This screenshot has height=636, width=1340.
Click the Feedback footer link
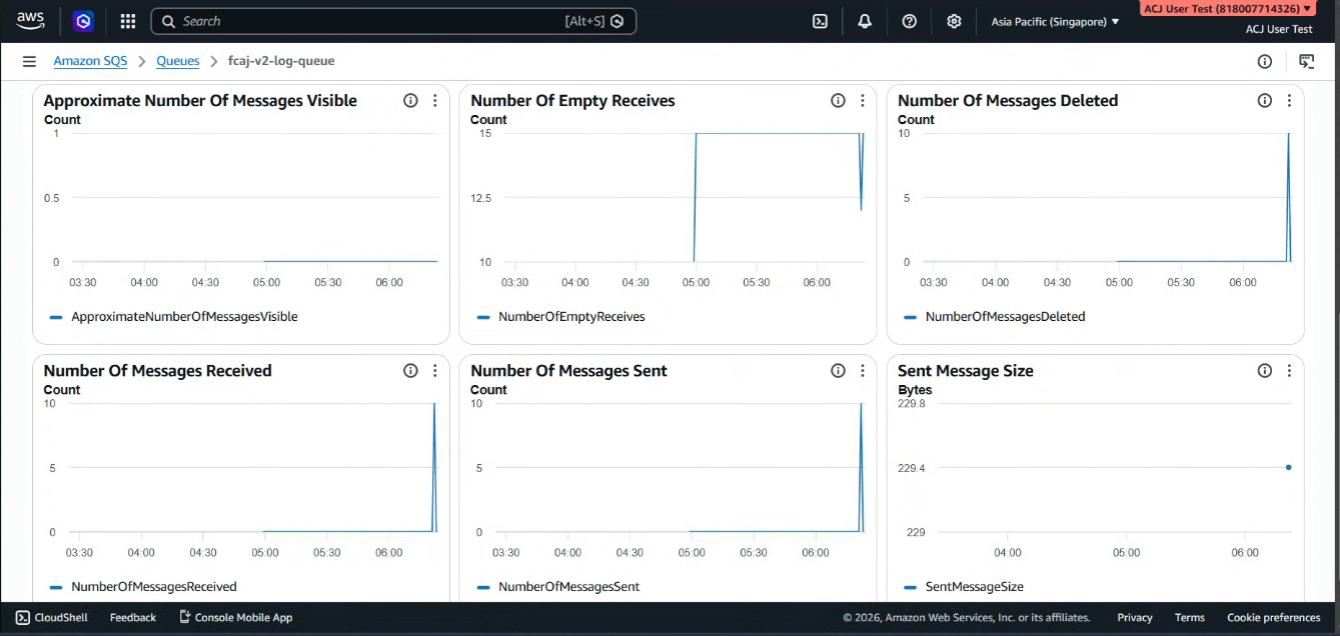(133, 617)
